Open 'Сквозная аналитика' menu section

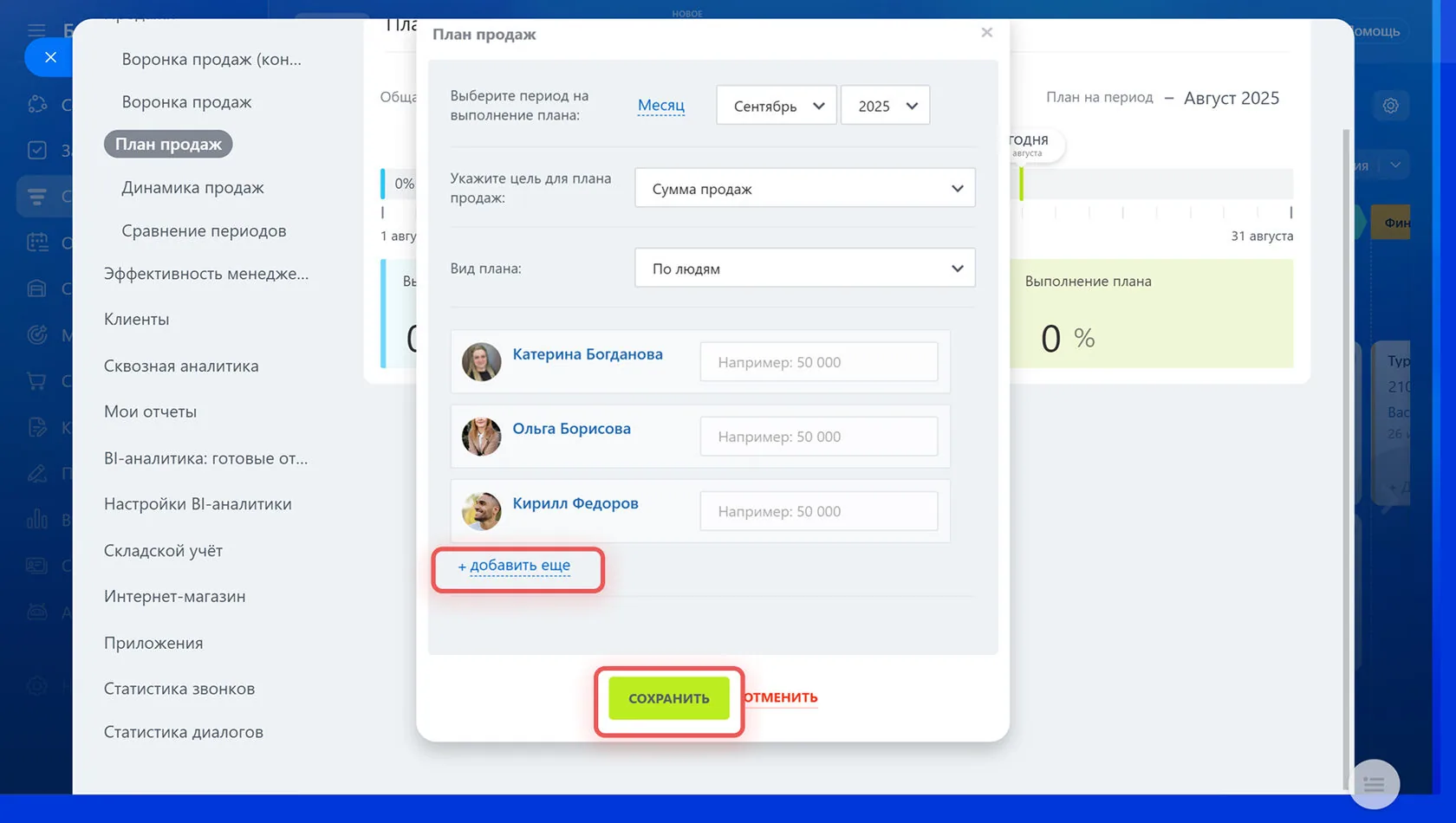[181, 366]
